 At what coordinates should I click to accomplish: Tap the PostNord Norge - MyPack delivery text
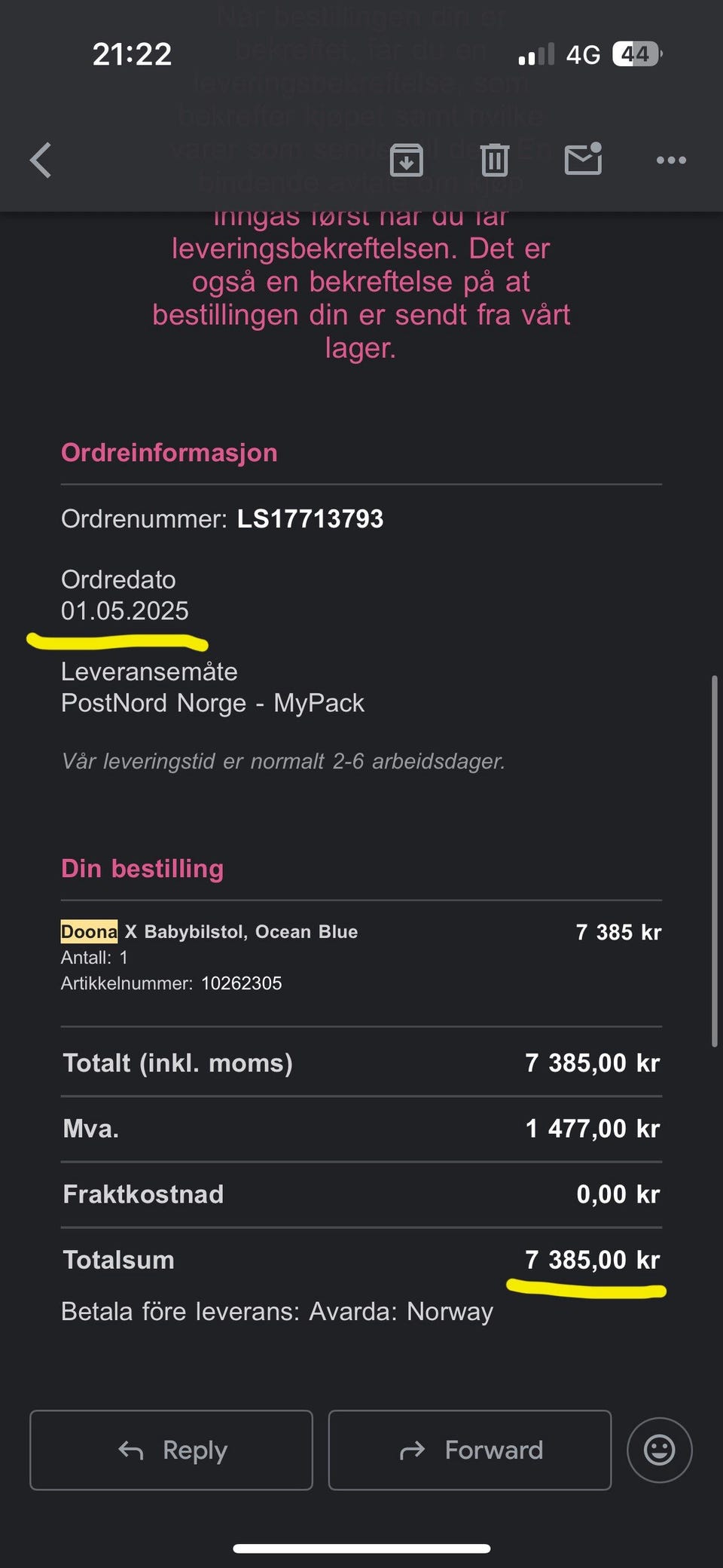click(212, 703)
